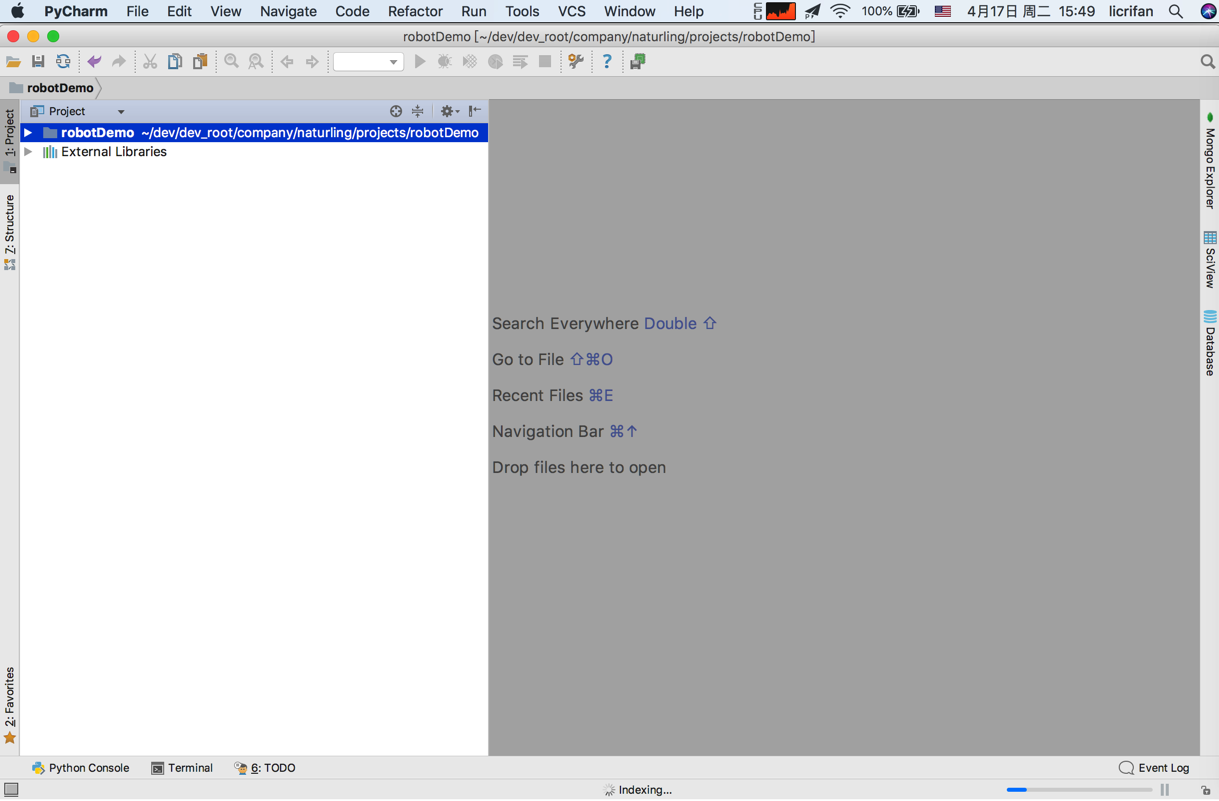
Task: Open the 6: TODO tool window
Action: (265, 768)
